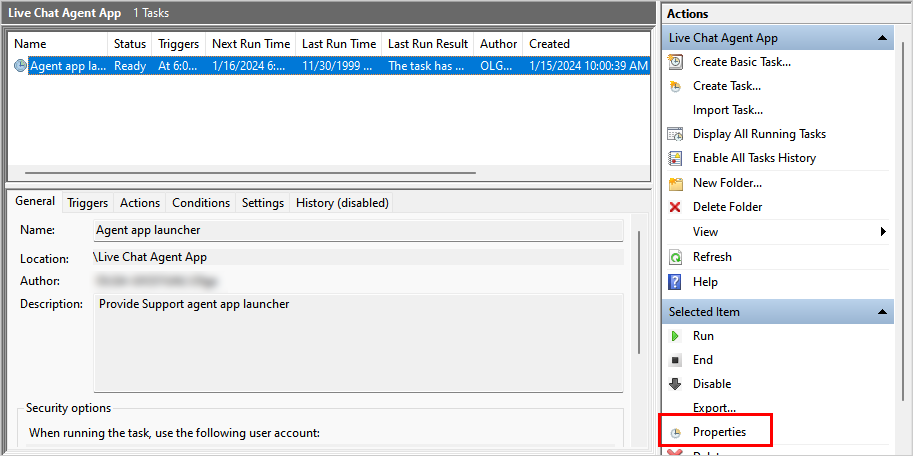Collapse the Selected Item section
The width and height of the screenshot is (913, 456).
tap(882, 312)
